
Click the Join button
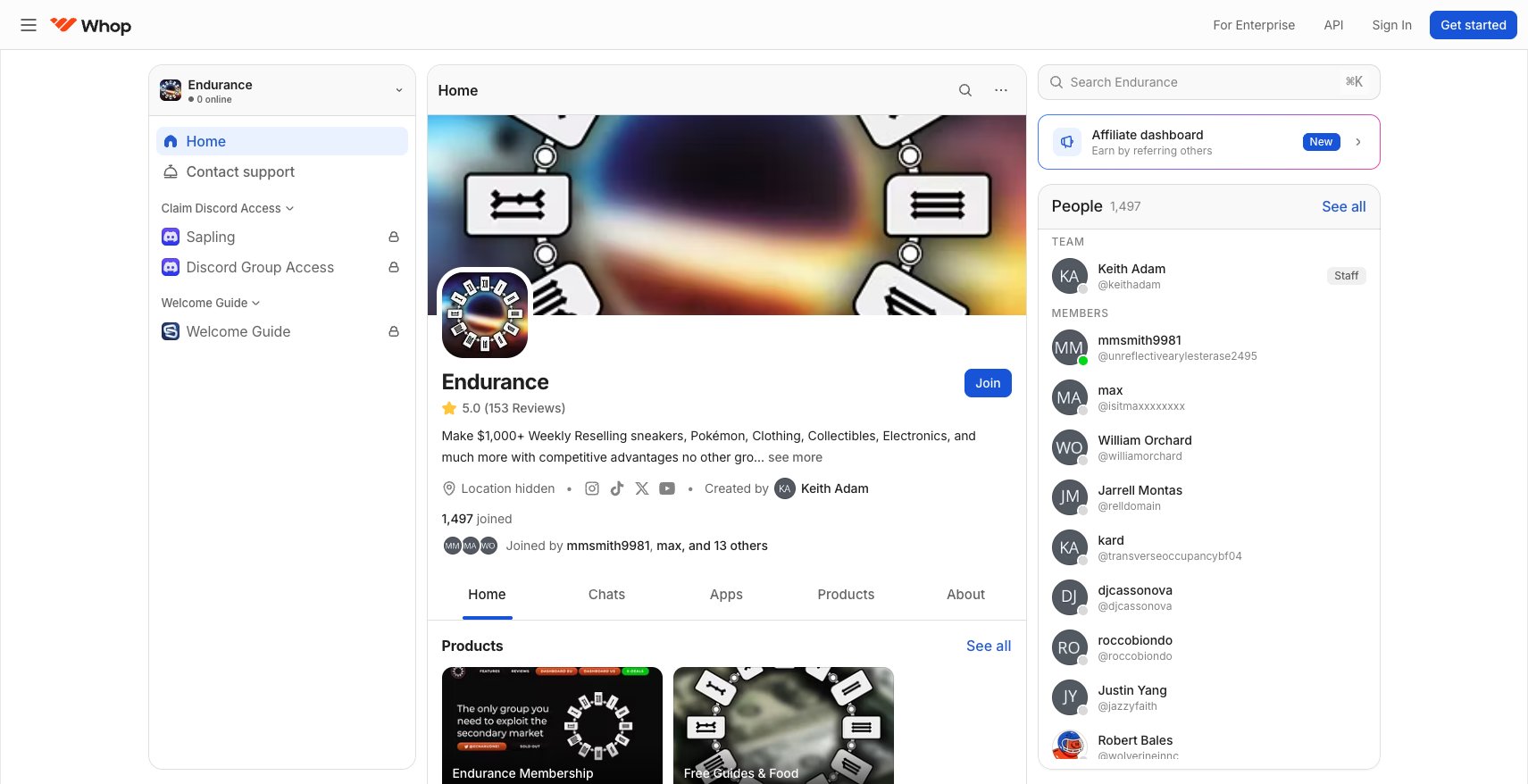(987, 383)
